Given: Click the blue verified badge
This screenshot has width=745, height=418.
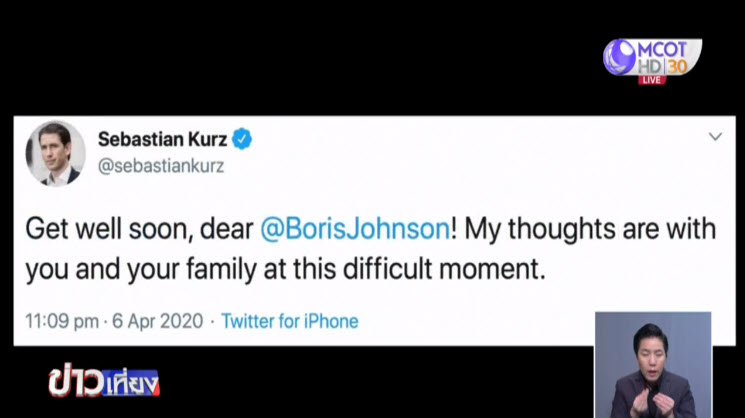Looking at the screenshot, I should (x=242, y=139).
